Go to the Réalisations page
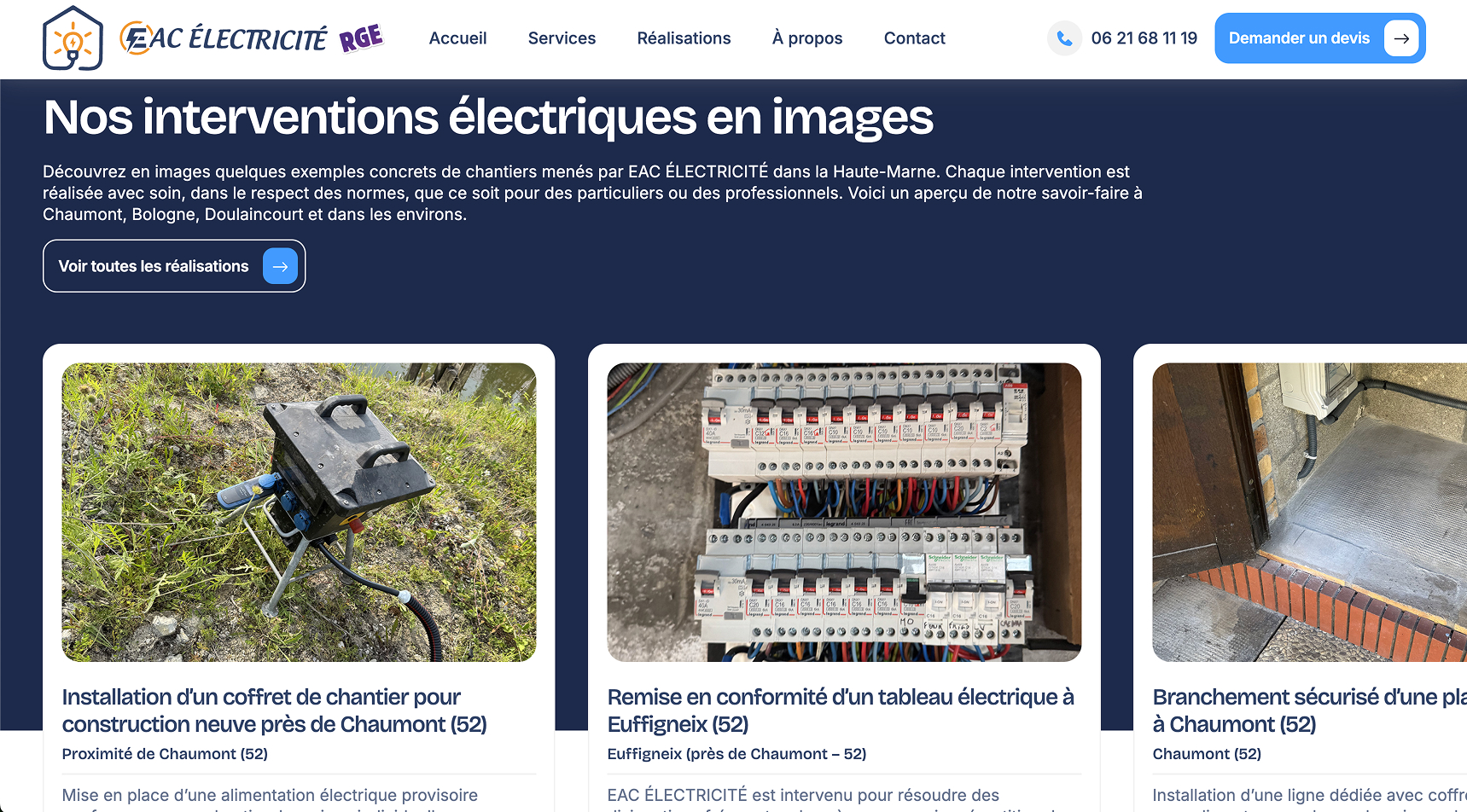1467x812 pixels. click(x=684, y=38)
